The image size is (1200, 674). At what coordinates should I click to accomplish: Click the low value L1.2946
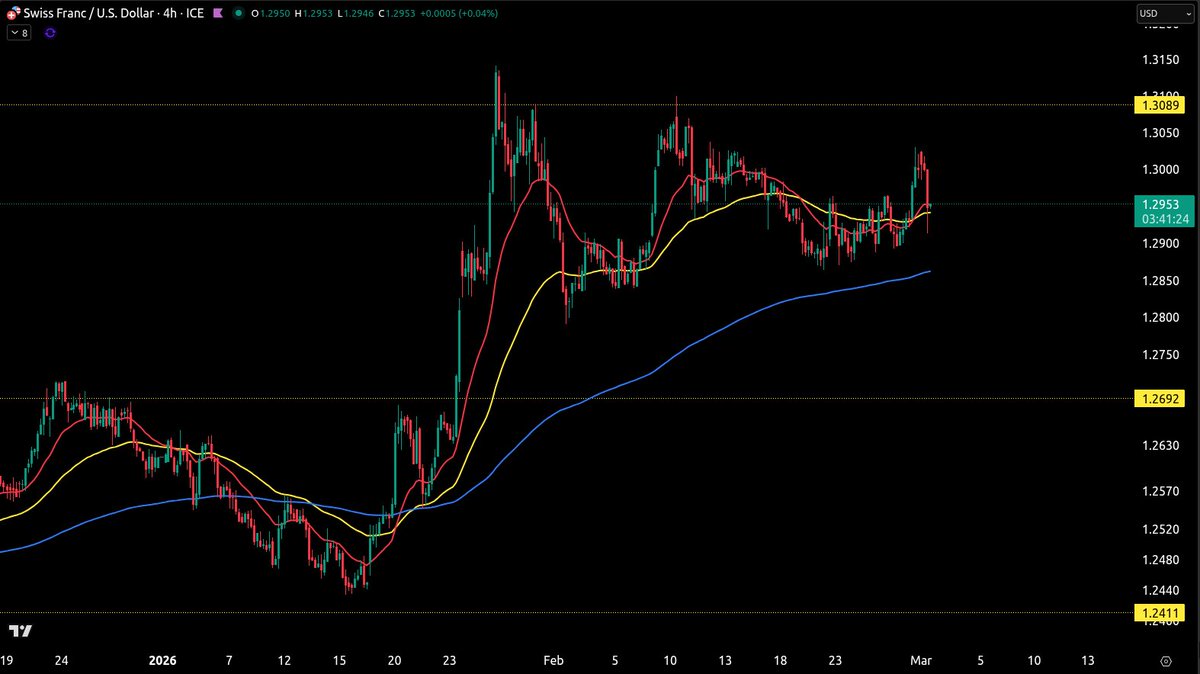coord(355,13)
